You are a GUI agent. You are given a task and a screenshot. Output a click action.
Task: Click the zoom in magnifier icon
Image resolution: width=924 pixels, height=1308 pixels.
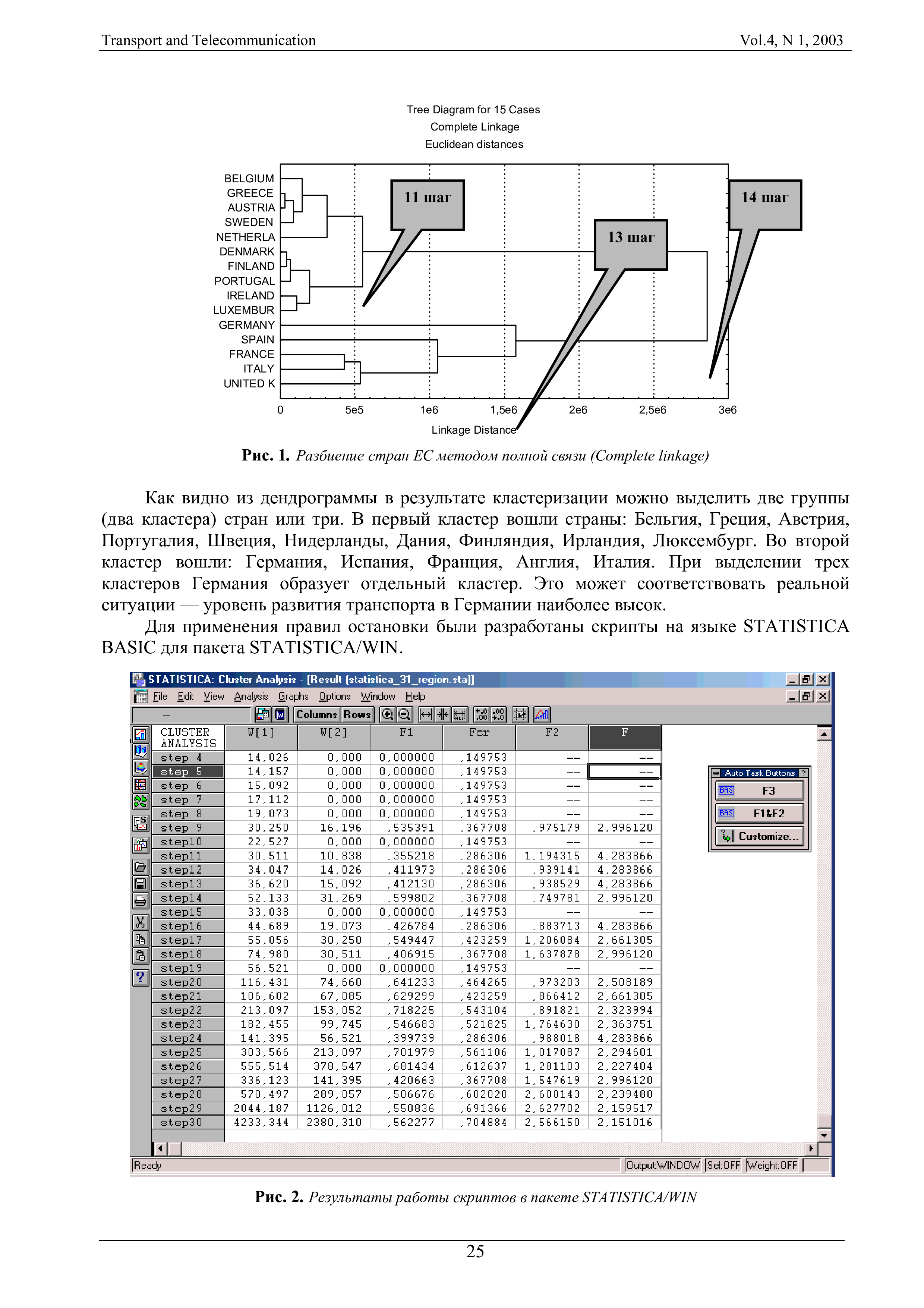[387, 714]
